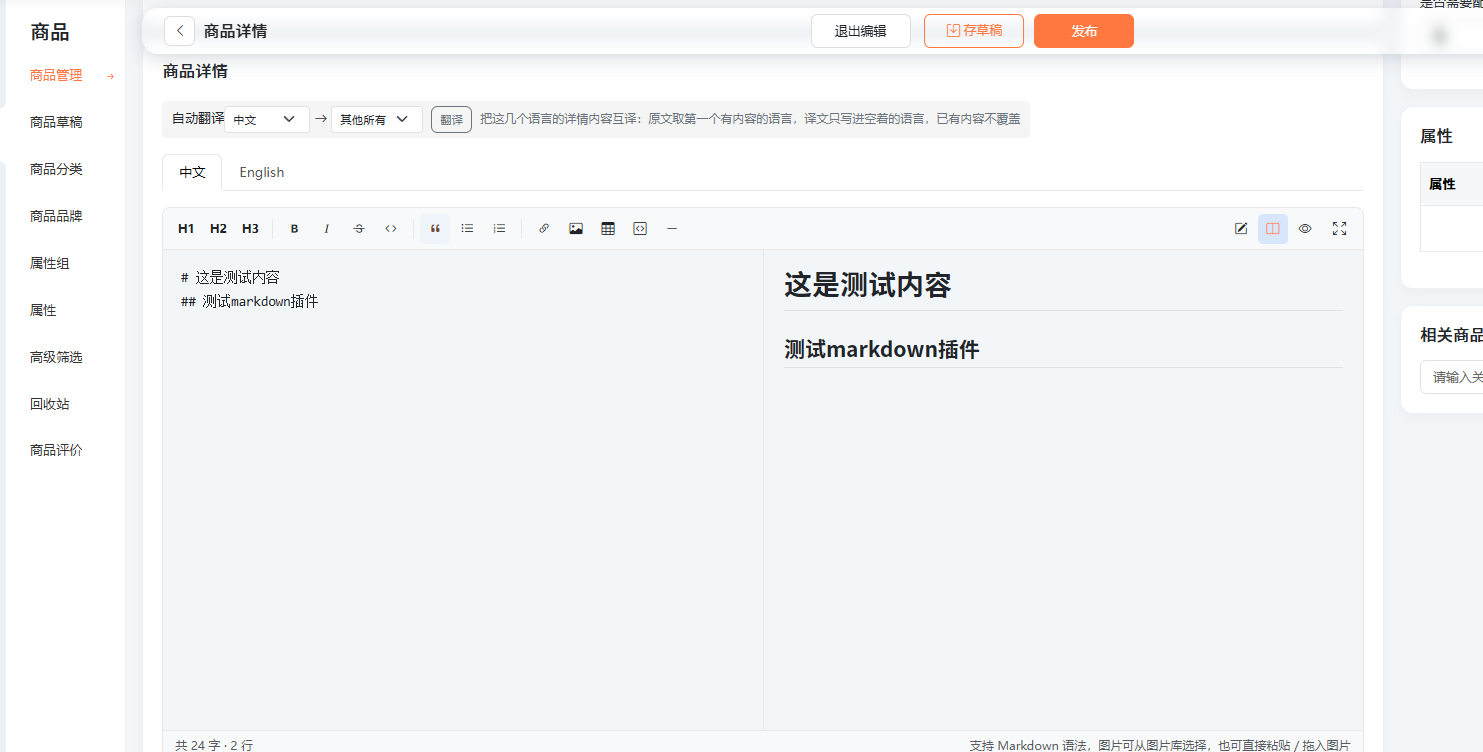Insert a numbered list

point(499,229)
